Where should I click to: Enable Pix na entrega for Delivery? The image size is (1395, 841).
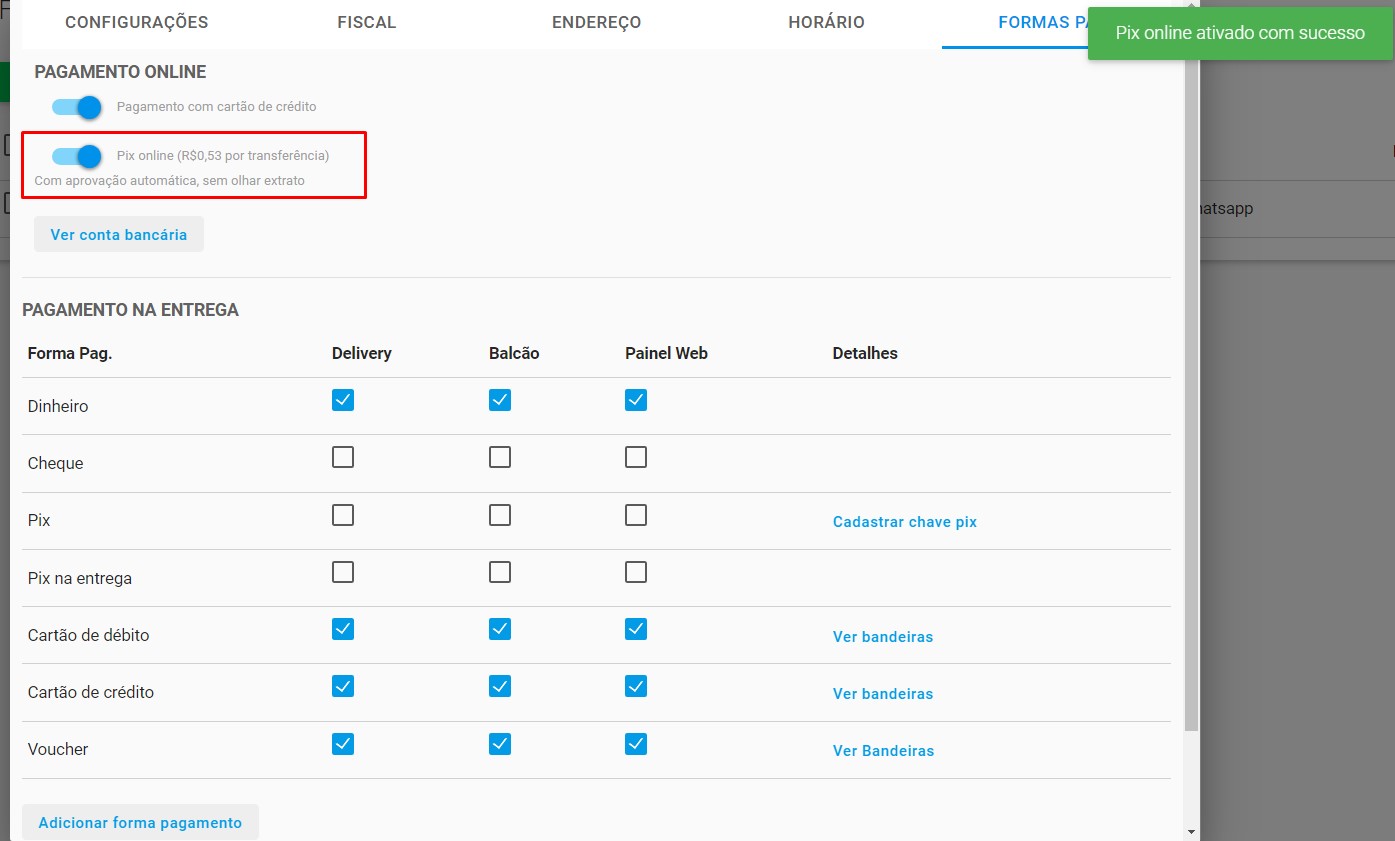coord(343,572)
